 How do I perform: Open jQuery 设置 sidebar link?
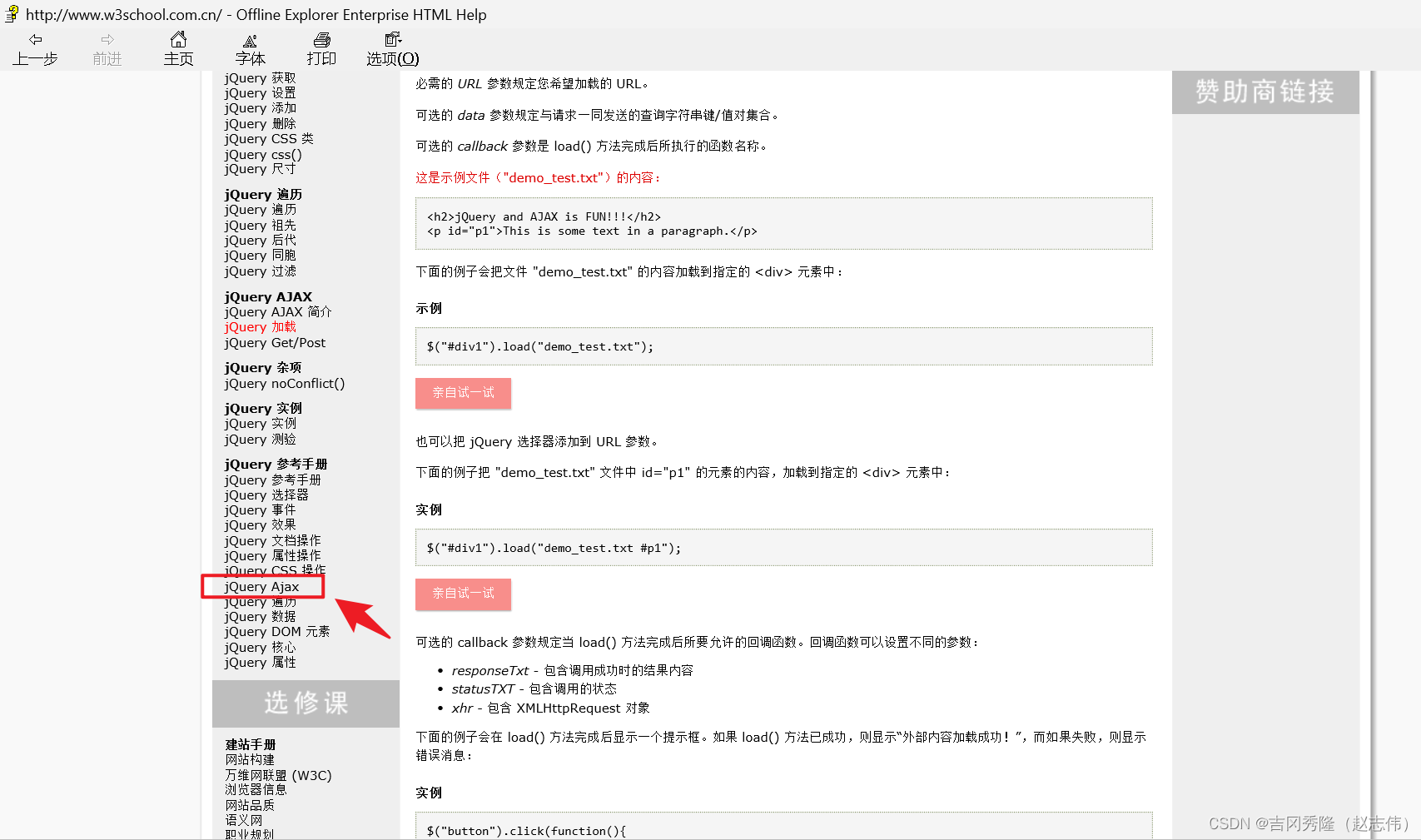click(x=260, y=93)
